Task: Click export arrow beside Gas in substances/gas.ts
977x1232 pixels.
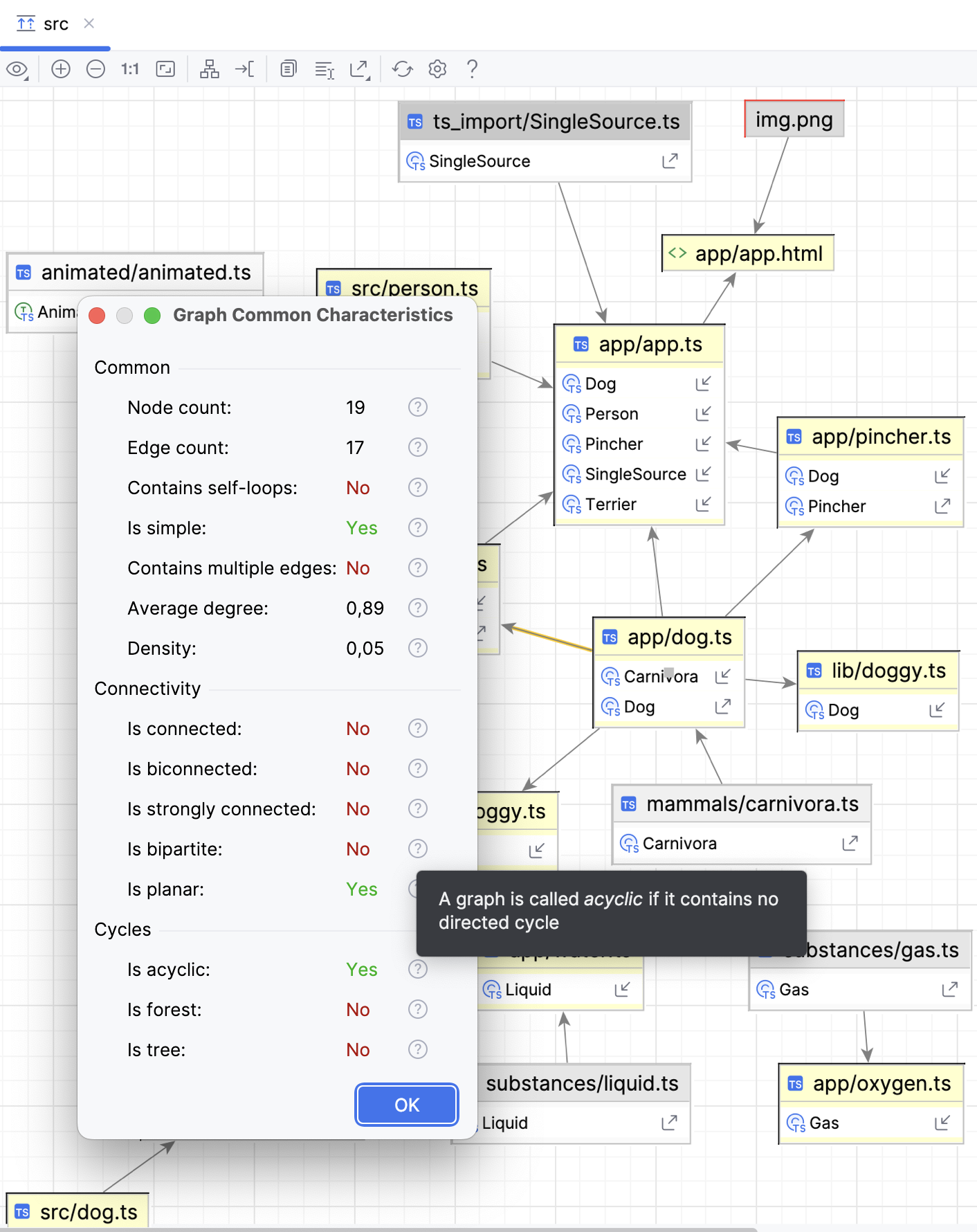Action: point(949,990)
